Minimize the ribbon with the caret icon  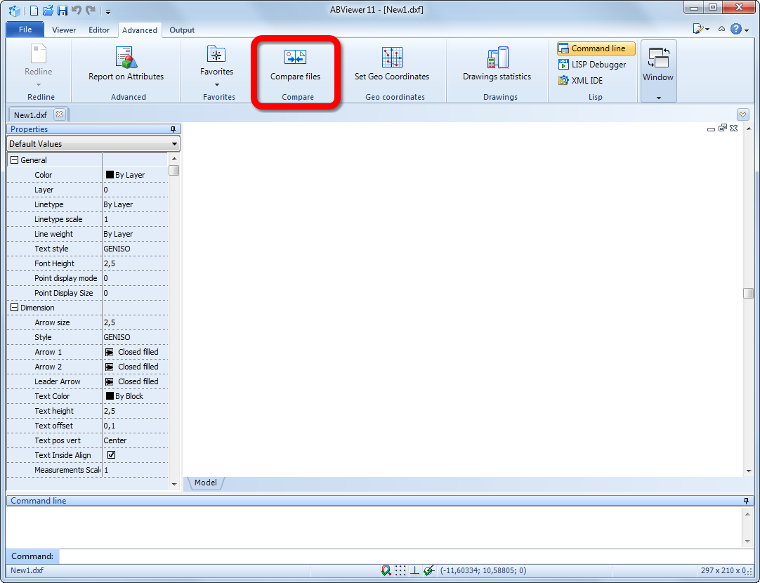[x=721, y=29]
